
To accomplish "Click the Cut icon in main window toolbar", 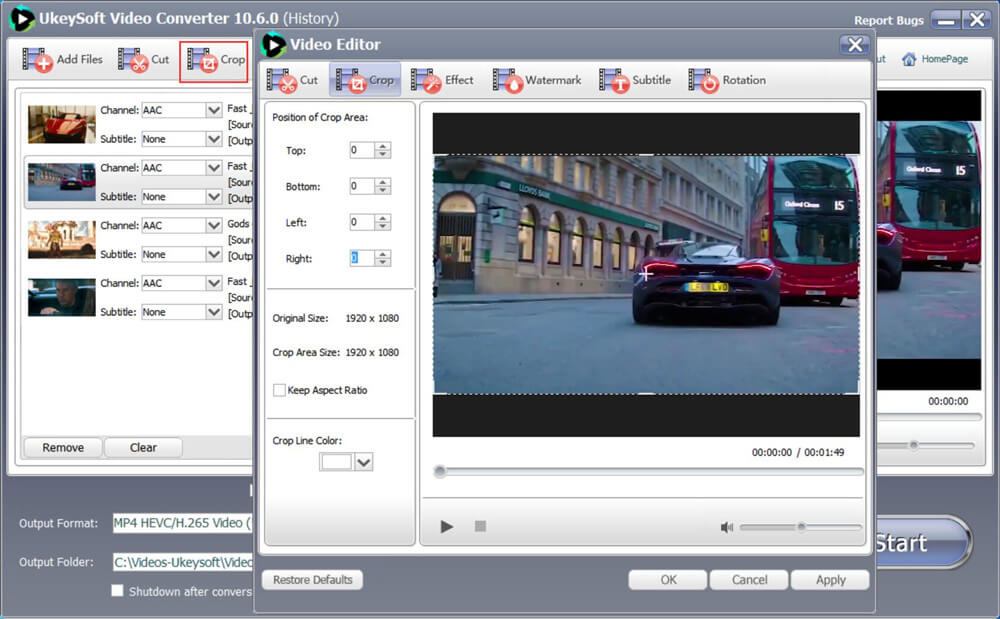I will click(133, 60).
